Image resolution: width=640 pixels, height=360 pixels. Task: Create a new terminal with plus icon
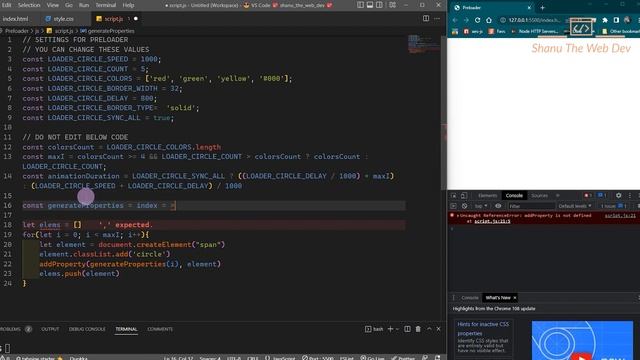[x=390, y=329]
